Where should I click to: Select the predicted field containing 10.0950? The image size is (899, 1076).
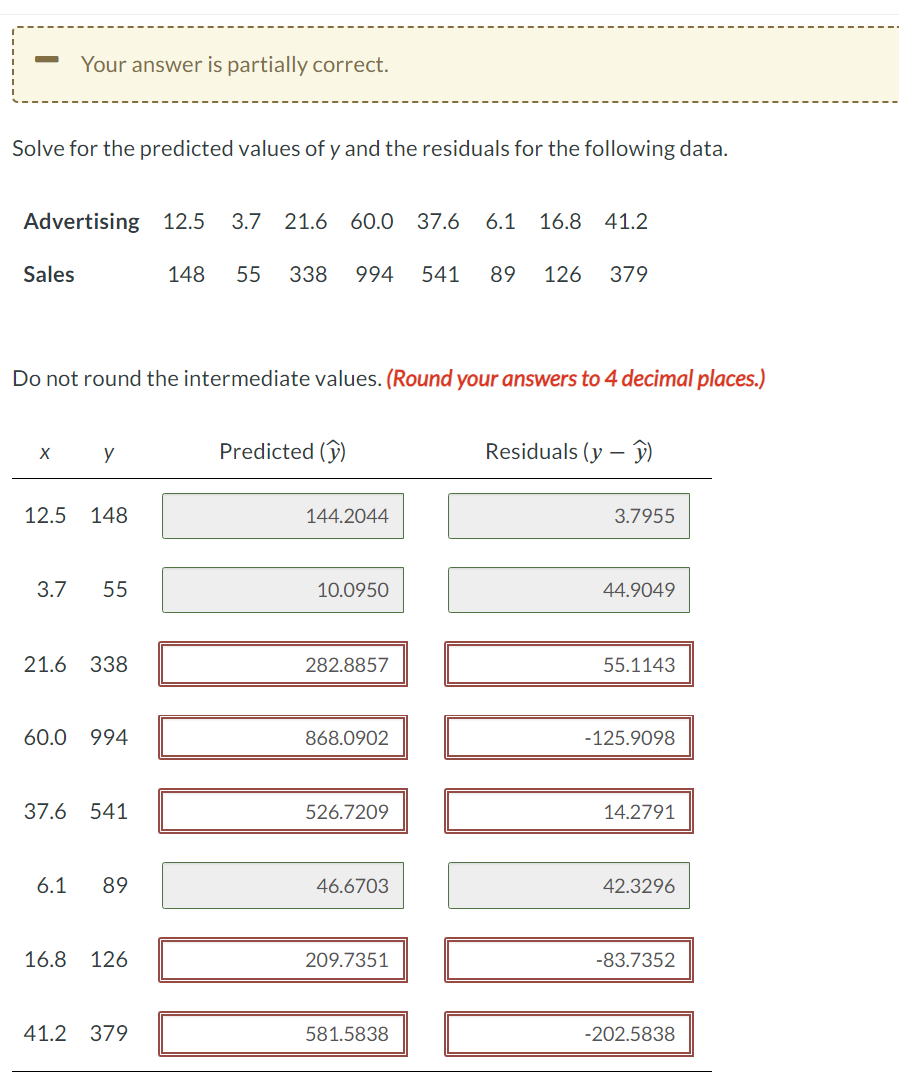(x=283, y=590)
